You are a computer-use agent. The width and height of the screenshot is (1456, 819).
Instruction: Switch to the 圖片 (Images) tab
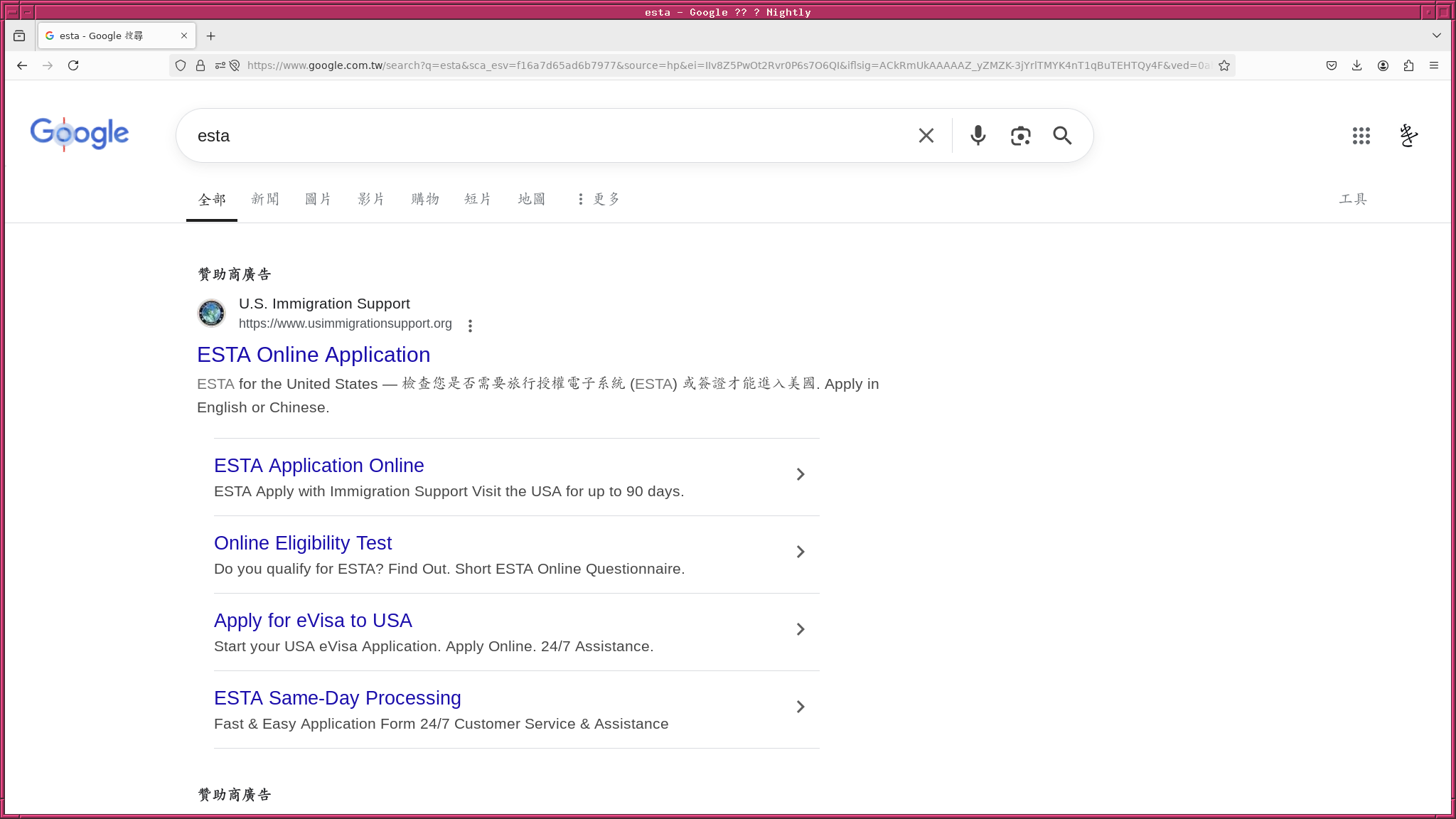[x=318, y=199]
